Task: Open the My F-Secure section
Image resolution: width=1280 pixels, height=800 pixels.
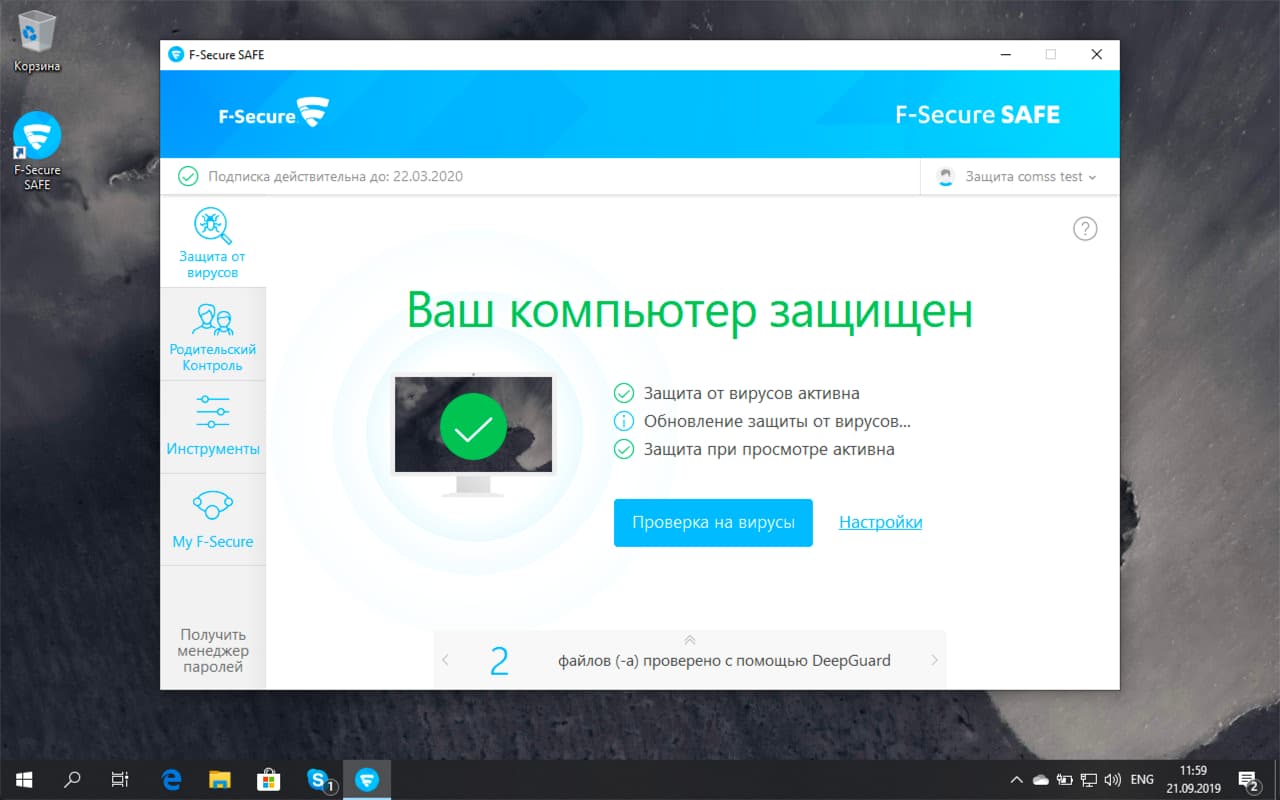Action: click(x=212, y=518)
